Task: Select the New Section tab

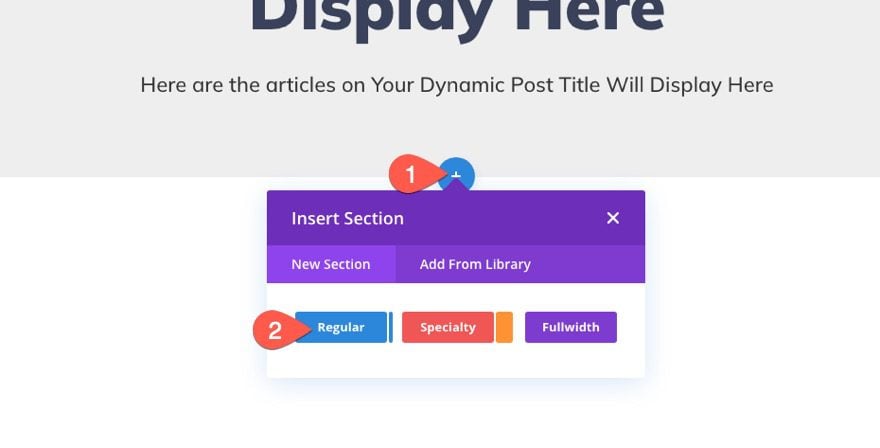Action: tap(331, 264)
